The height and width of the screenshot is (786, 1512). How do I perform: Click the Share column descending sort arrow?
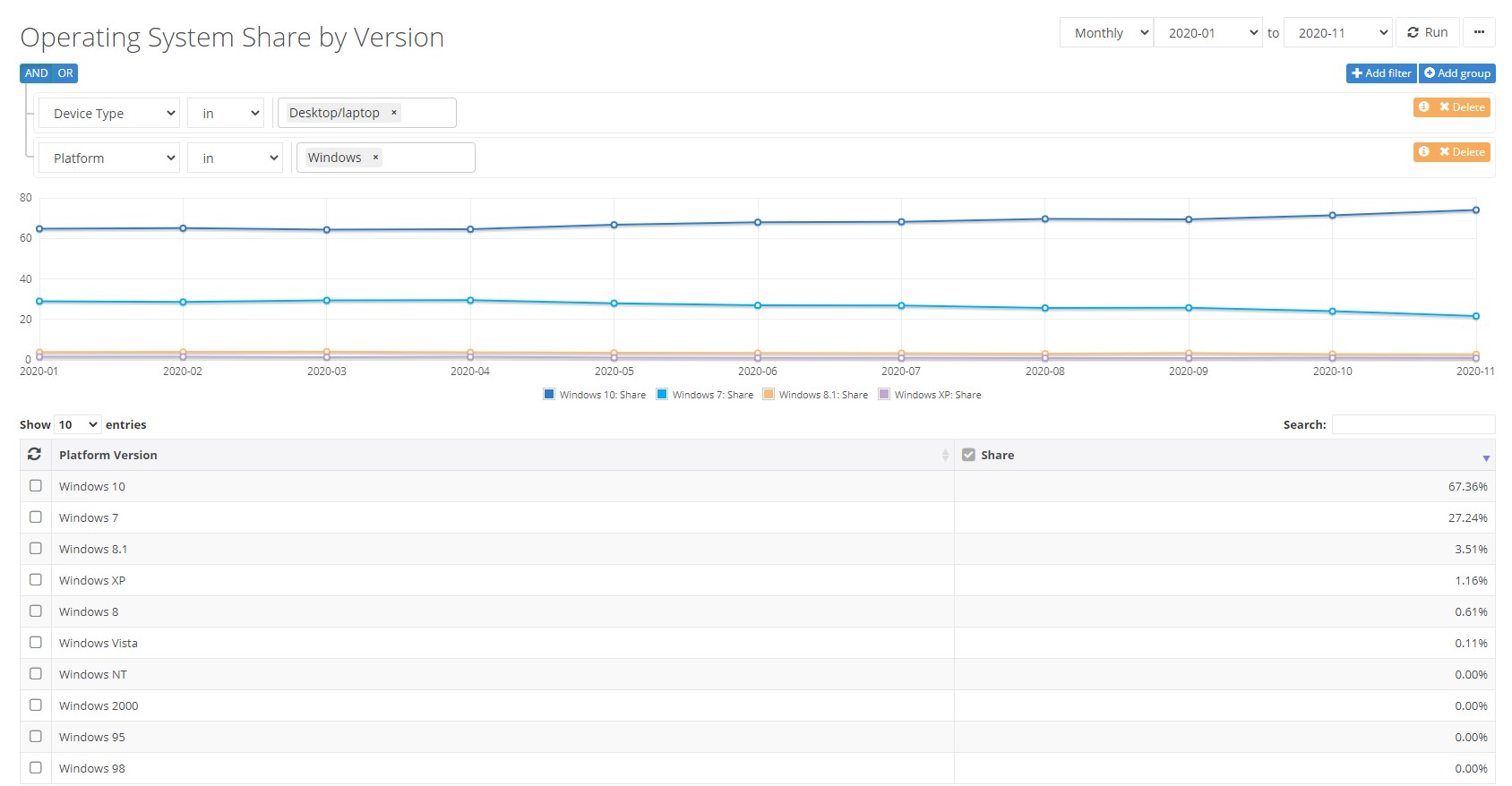tap(1485, 457)
